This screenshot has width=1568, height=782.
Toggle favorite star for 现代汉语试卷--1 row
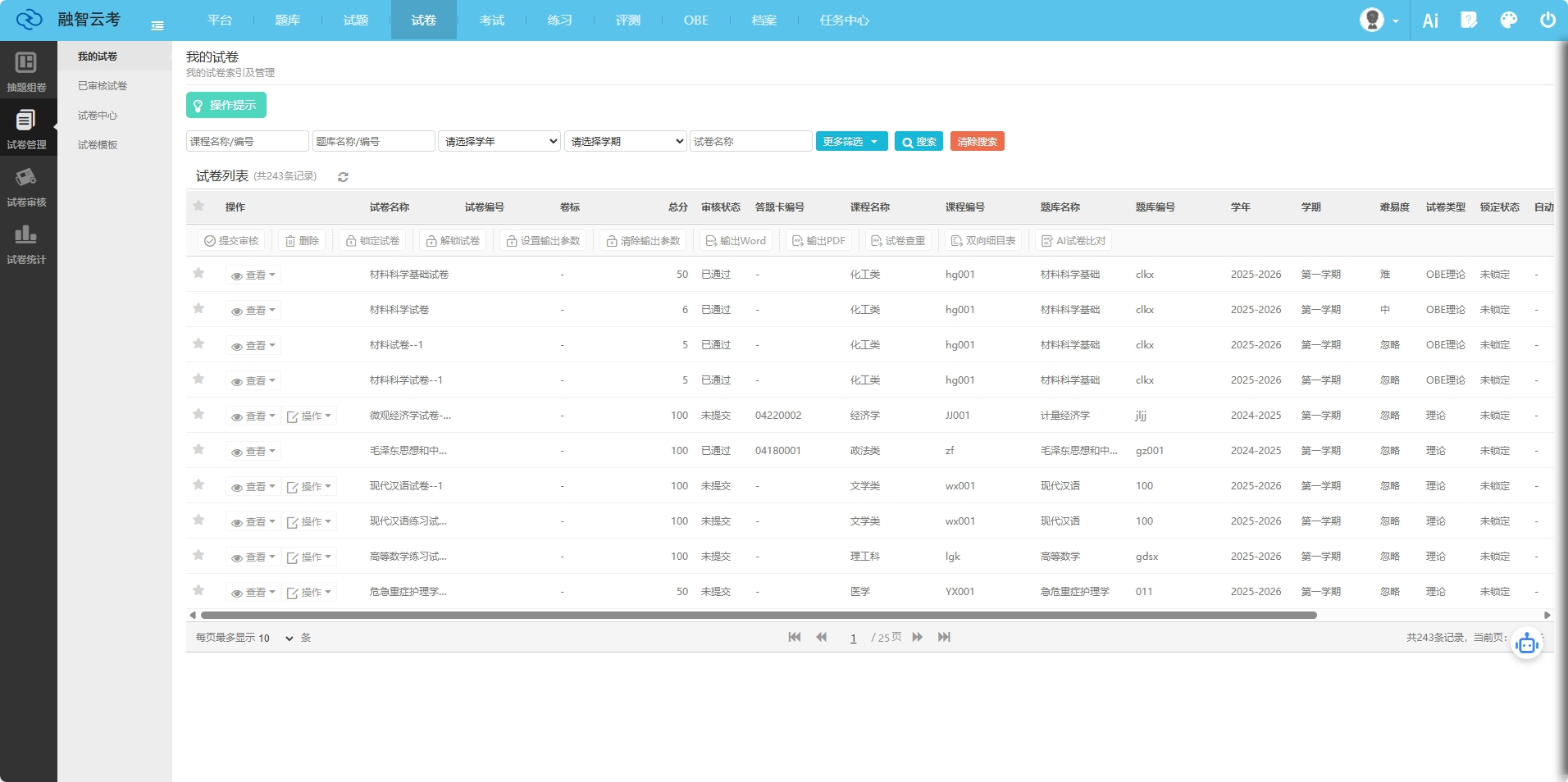[x=198, y=485]
